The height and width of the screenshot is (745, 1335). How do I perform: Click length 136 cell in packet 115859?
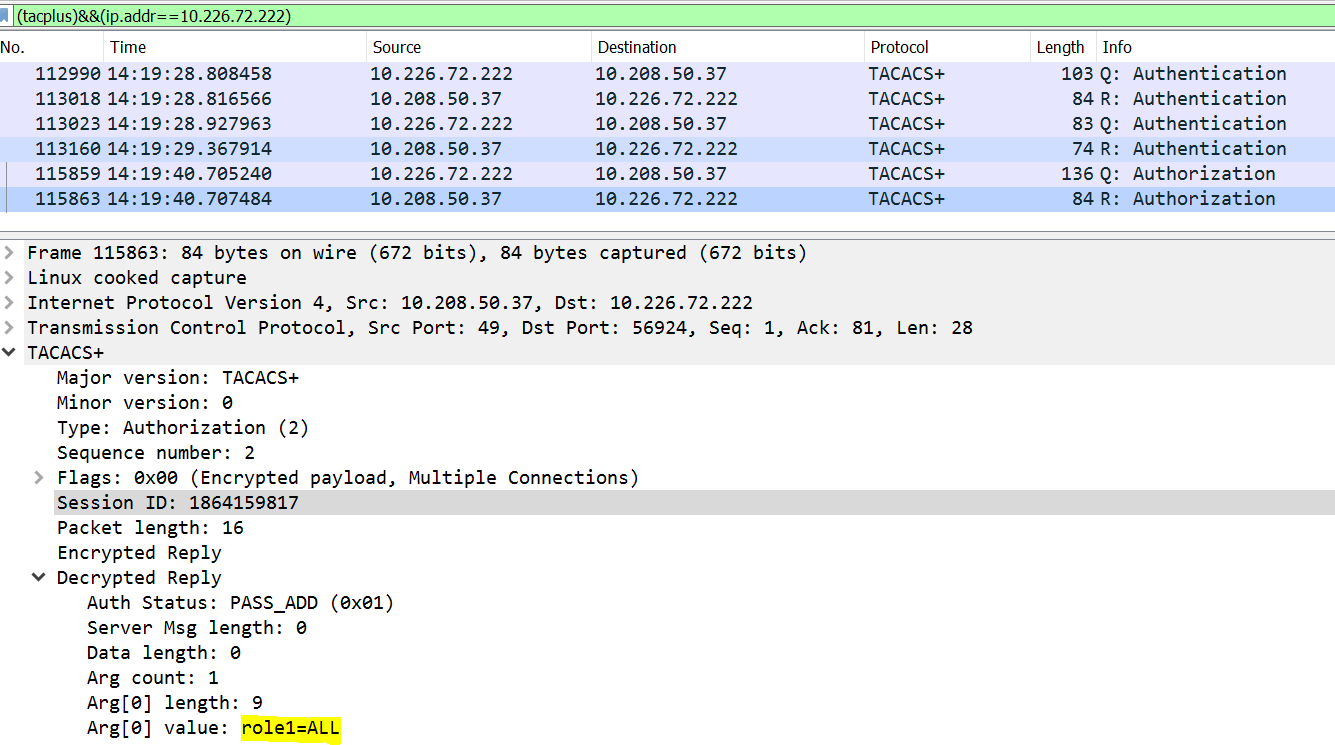(1077, 174)
